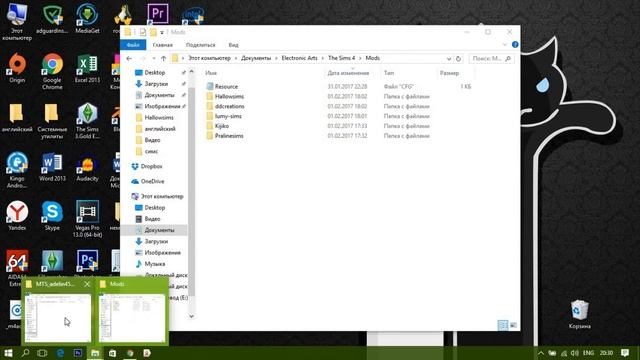Go up one folder level arrow
Viewport: 640px width, 360px height.
(163, 58)
